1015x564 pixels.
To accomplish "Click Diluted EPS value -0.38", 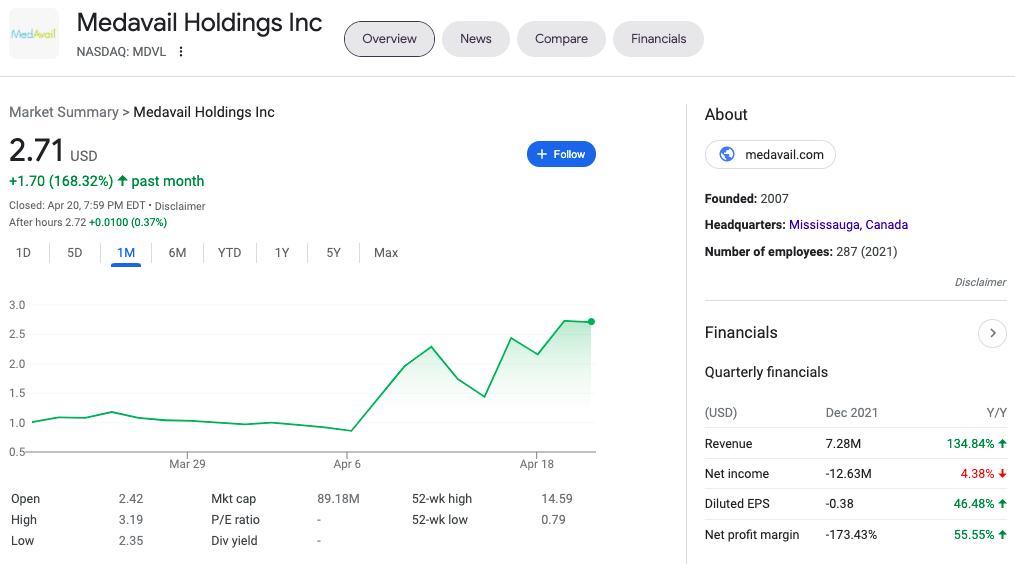I will point(840,503).
